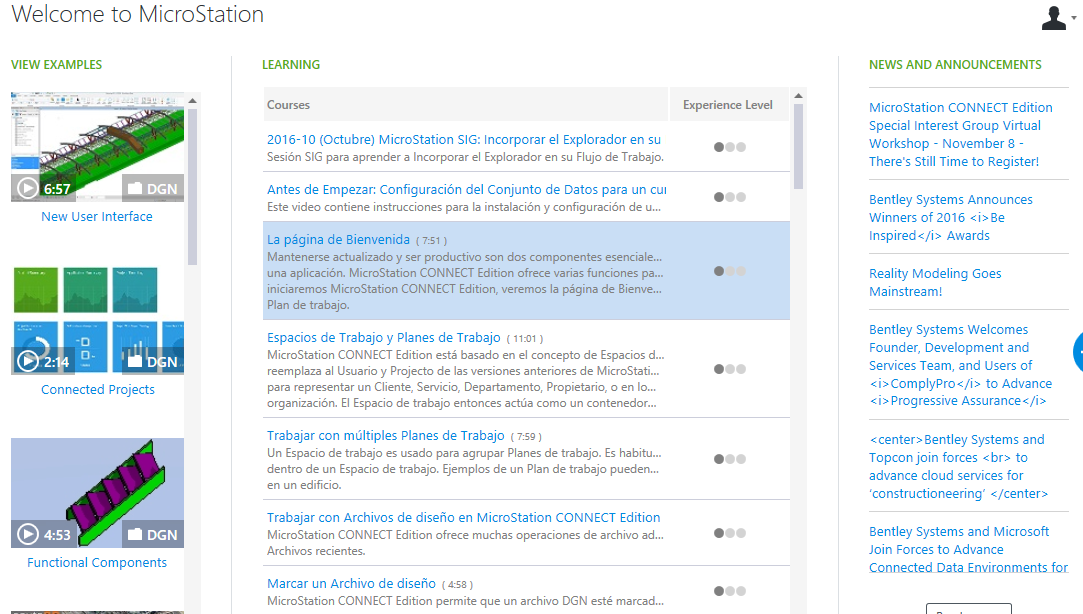Image resolution: width=1083 pixels, height=614 pixels.
Task: Open Bentley Systems and Microsoft news item
Action: (968, 550)
